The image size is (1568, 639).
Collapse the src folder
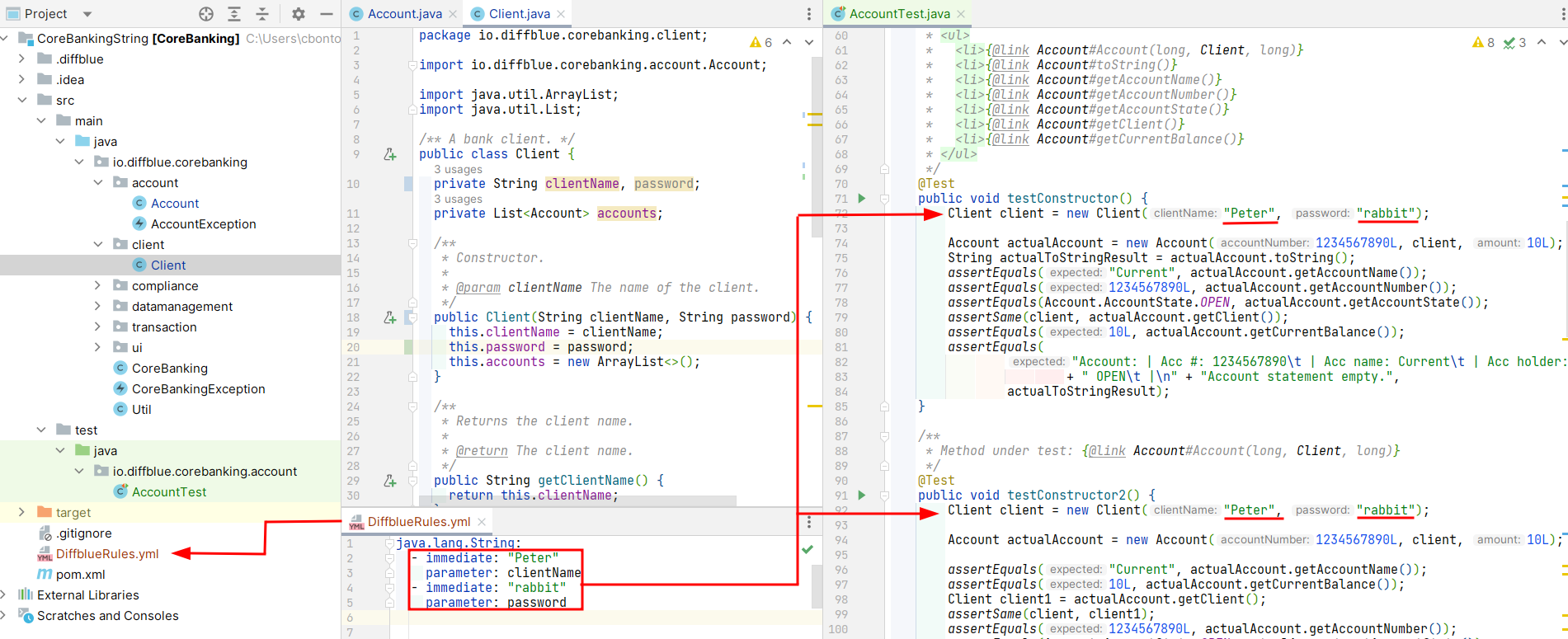tap(22, 101)
